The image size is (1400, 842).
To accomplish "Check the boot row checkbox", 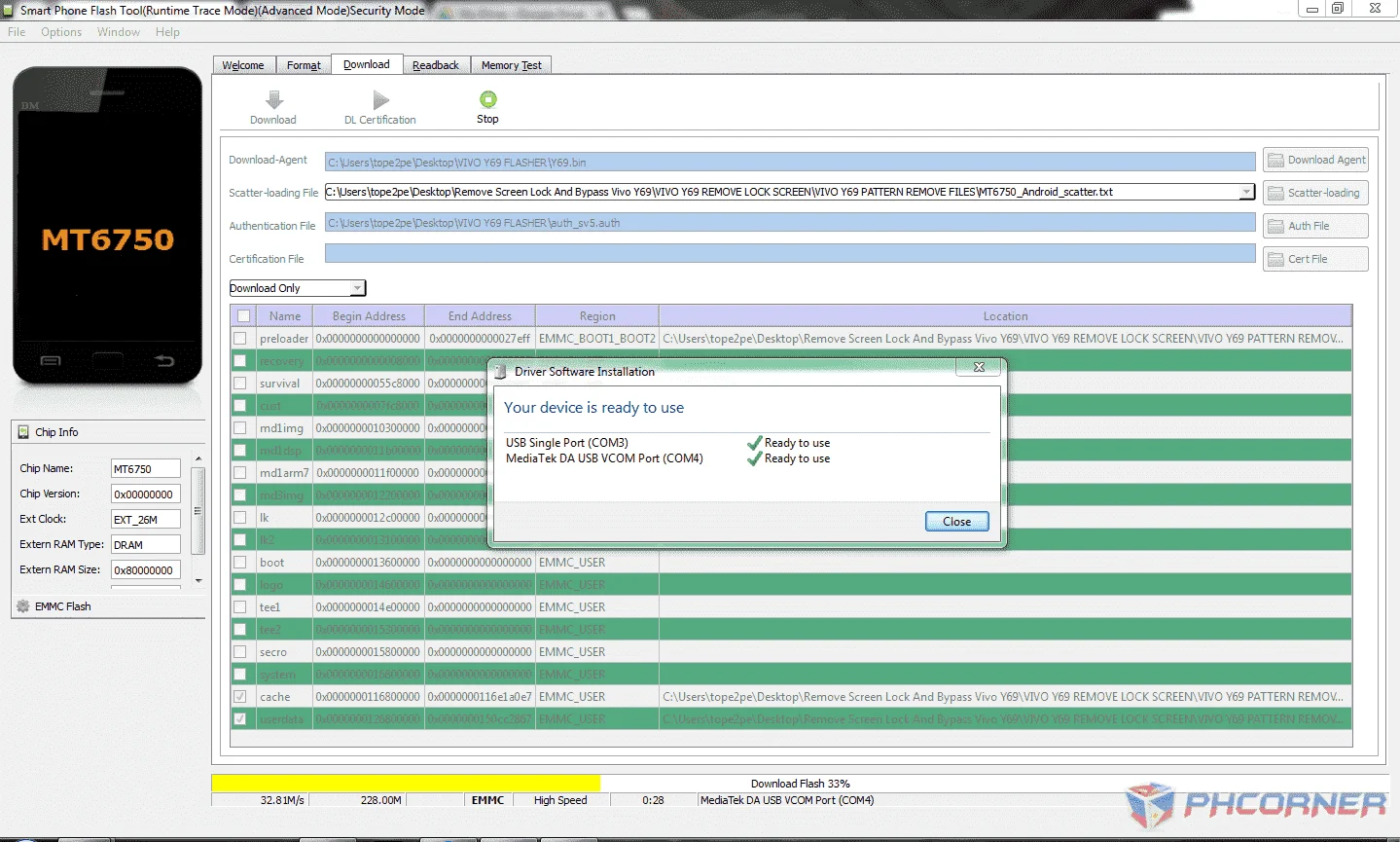I will click(x=239, y=562).
